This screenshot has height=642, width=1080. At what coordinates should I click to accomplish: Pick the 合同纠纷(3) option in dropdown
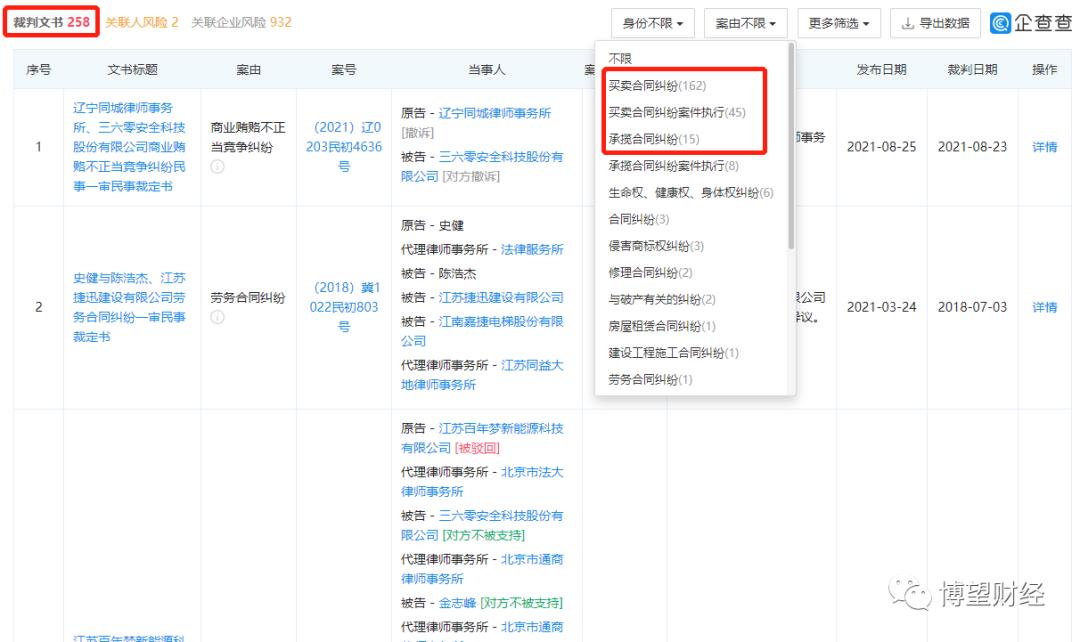[x=638, y=220]
